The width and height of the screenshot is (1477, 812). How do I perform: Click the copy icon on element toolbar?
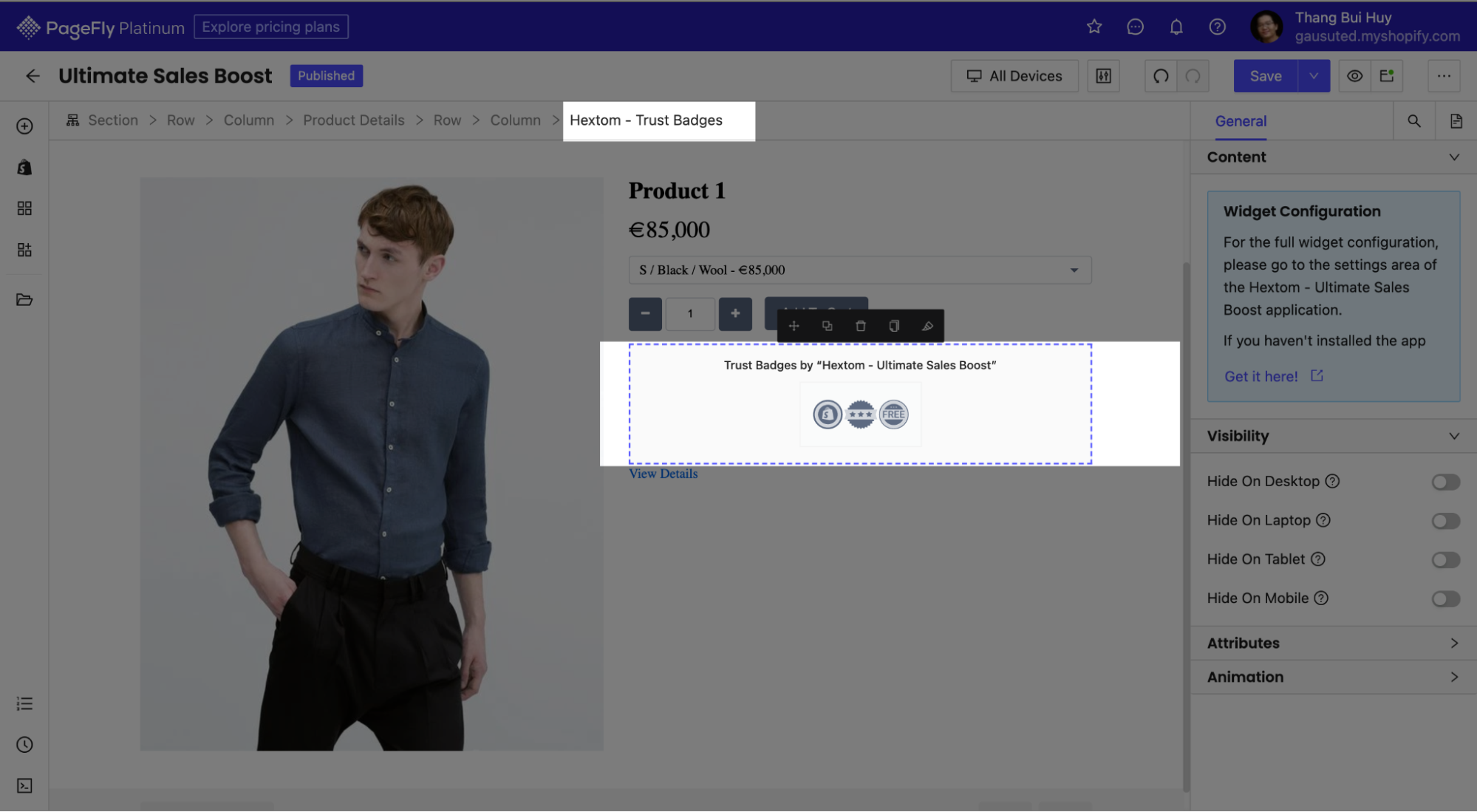click(x=894, y=326)
